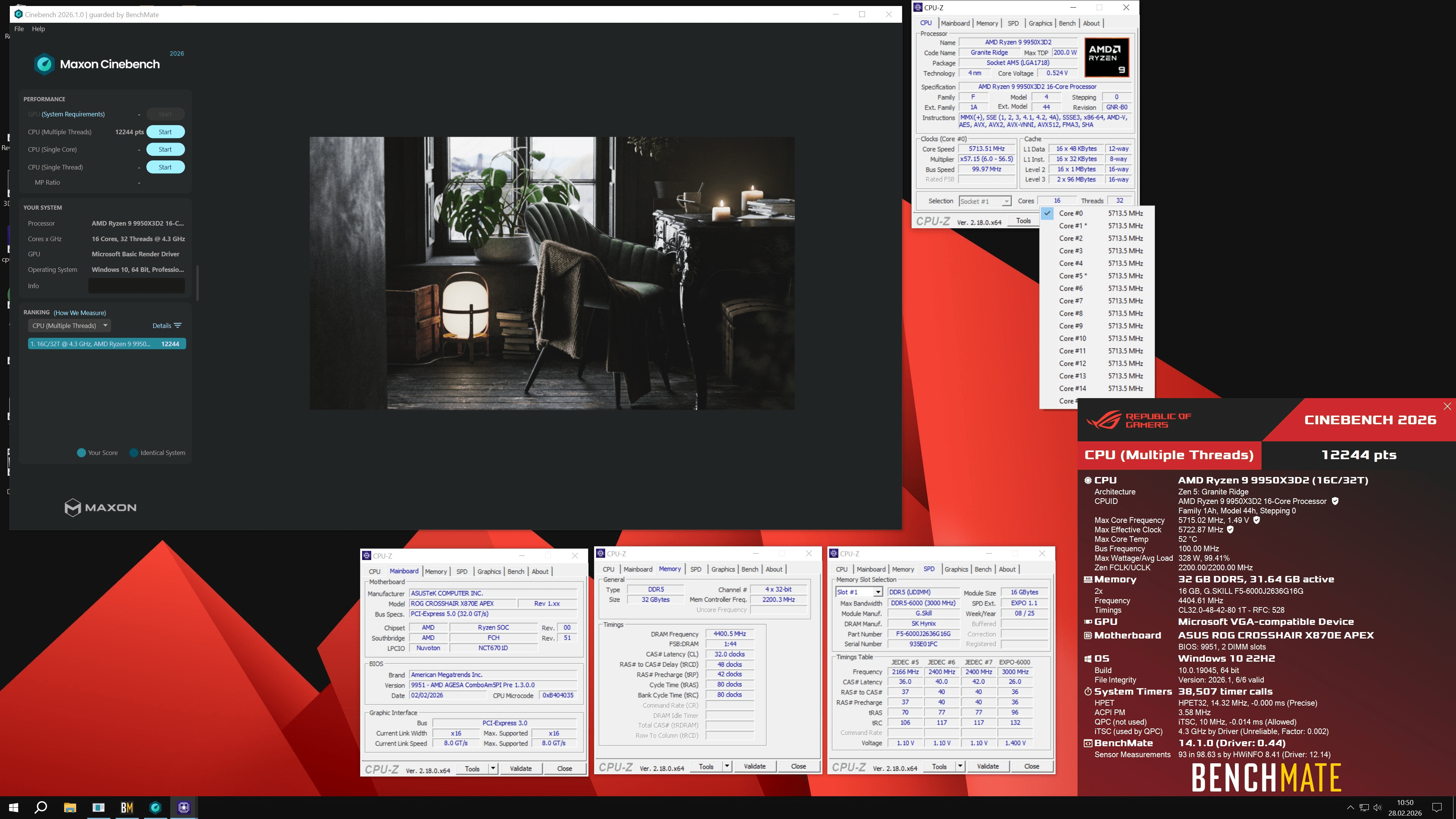Click the Republic of Gamers logo in BenchMate
Image resolution: width=1456 pixels, height=819 pixels.
click(1139, 420)
